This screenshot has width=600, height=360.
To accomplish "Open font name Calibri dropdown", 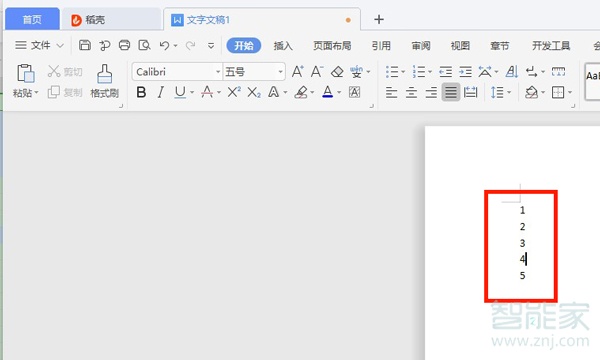I will [x=218, y=72].
